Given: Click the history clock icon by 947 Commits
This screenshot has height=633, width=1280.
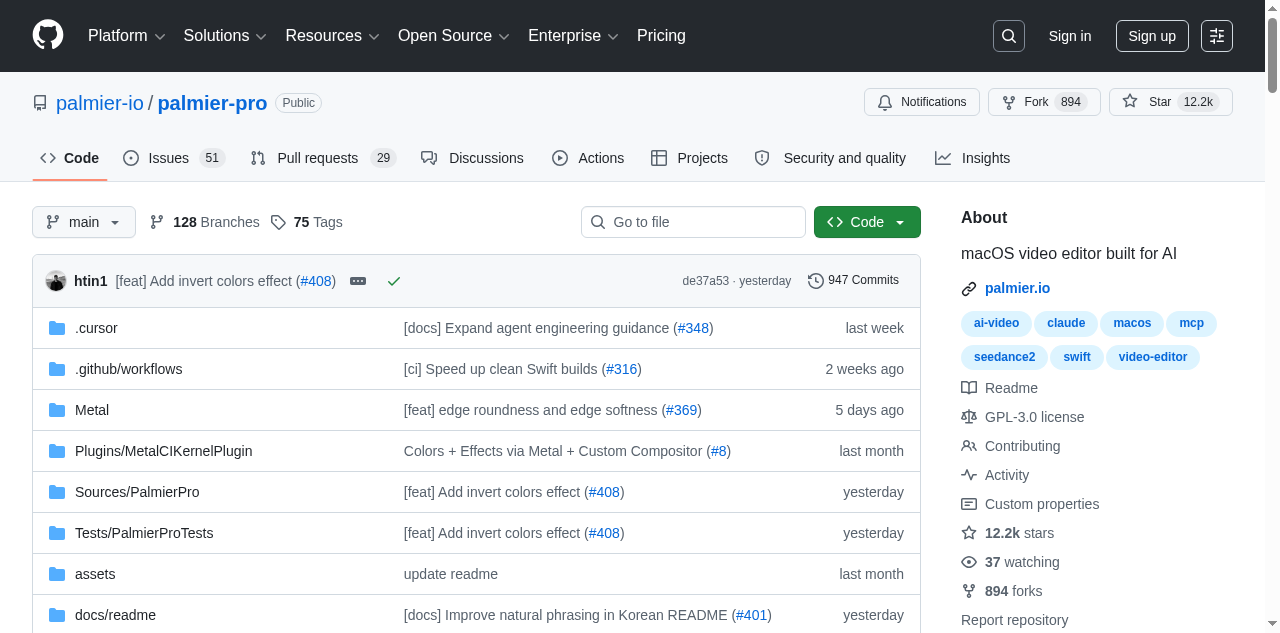Looking at the screenshot, I should pyautogui.click(x=816, y=281).
